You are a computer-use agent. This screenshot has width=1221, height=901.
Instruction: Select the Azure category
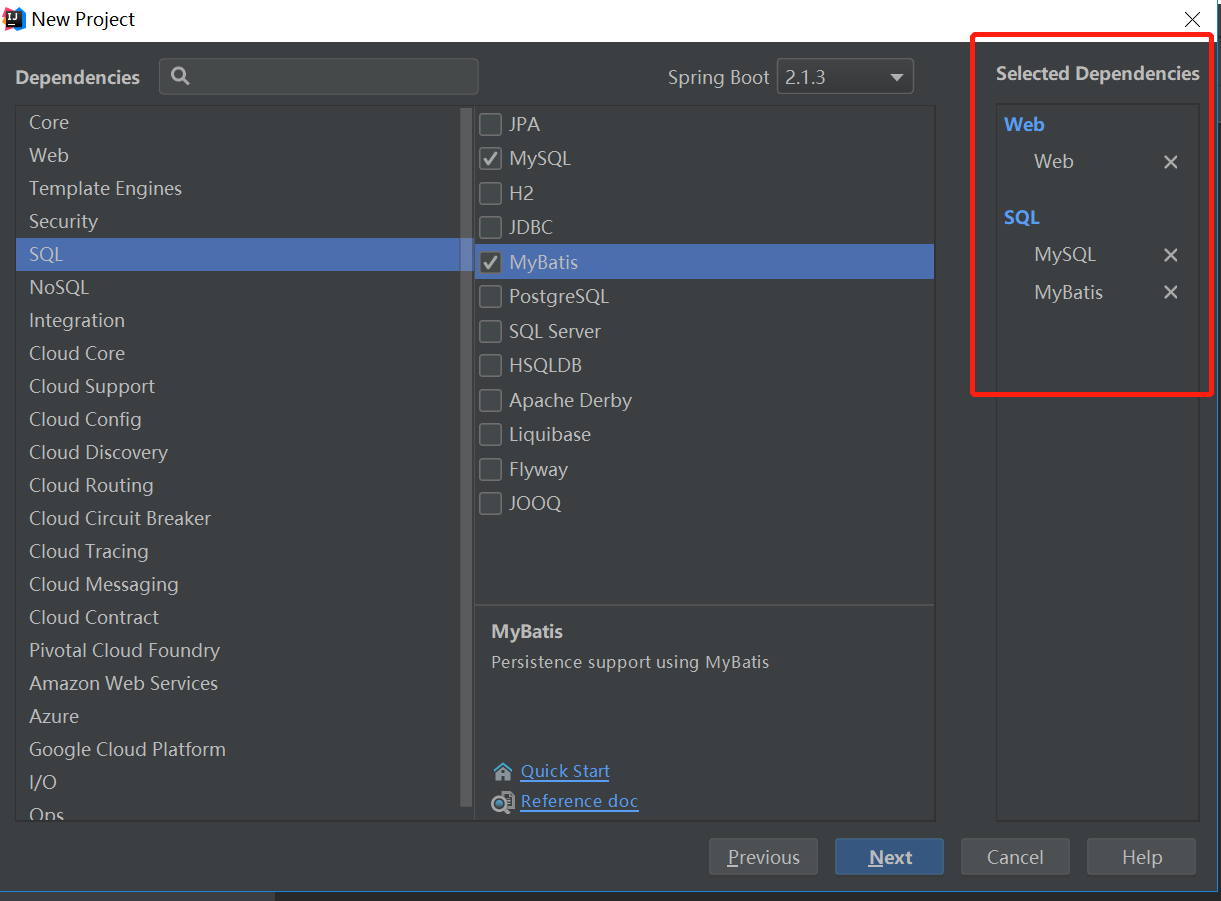tap(237, 716)
